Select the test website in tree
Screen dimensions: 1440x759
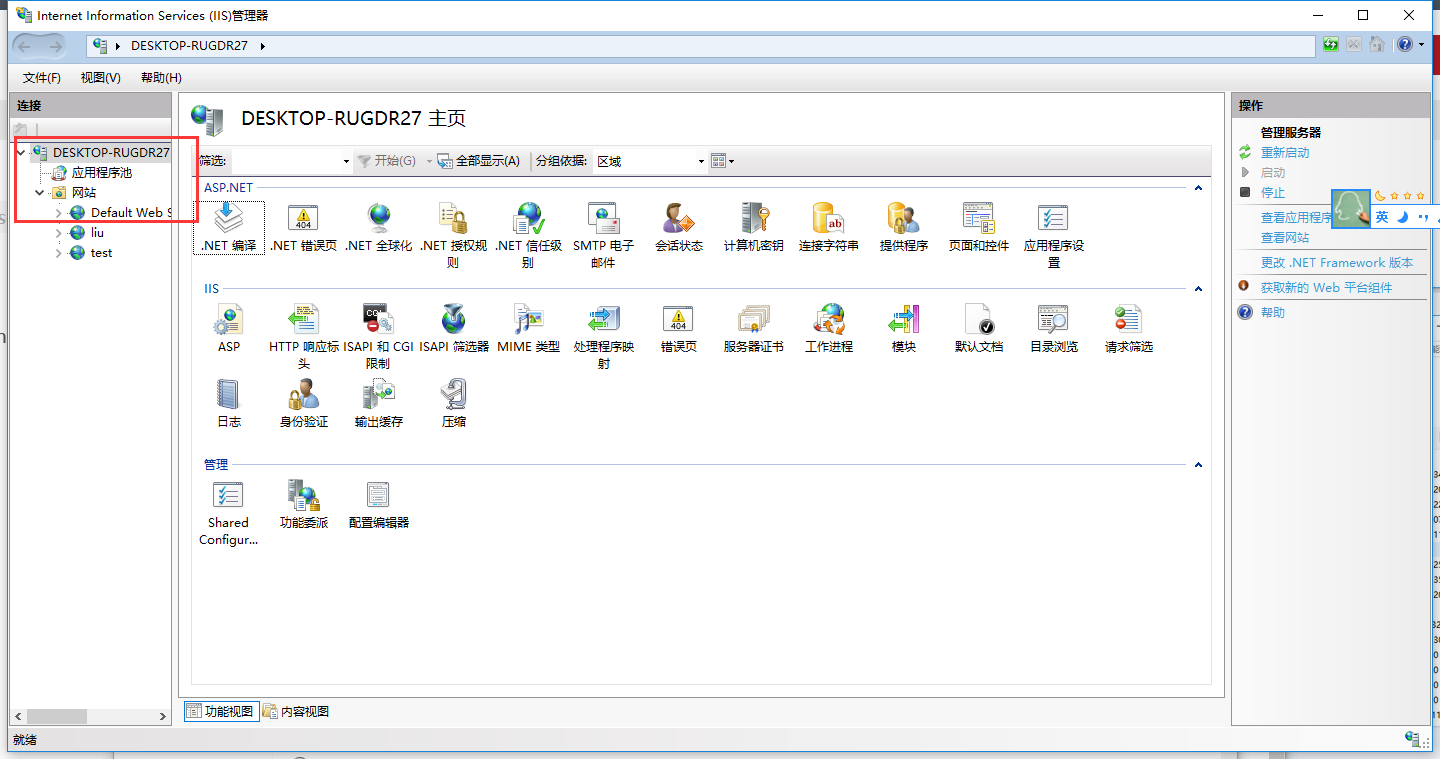(x=101, y=253)
